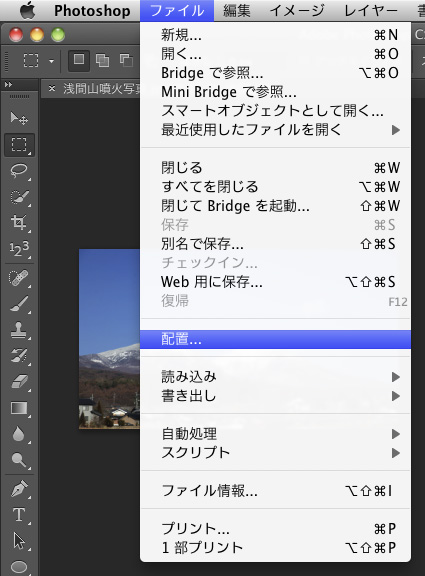
Task: Choose Bridge で参照... menu item
Action: [x=275, y=73]
